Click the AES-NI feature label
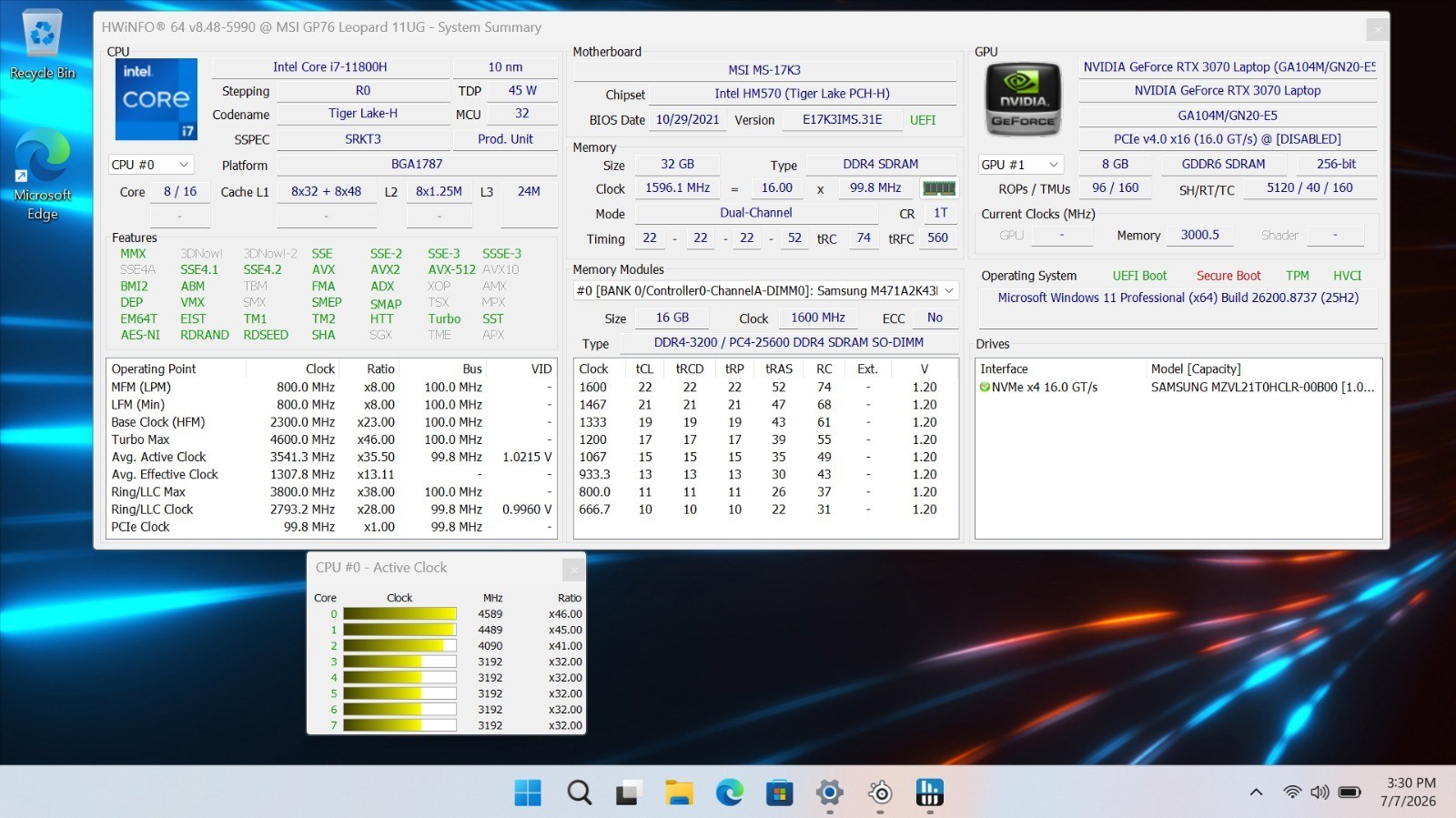 pyautogui.click(x=140, y=335)
